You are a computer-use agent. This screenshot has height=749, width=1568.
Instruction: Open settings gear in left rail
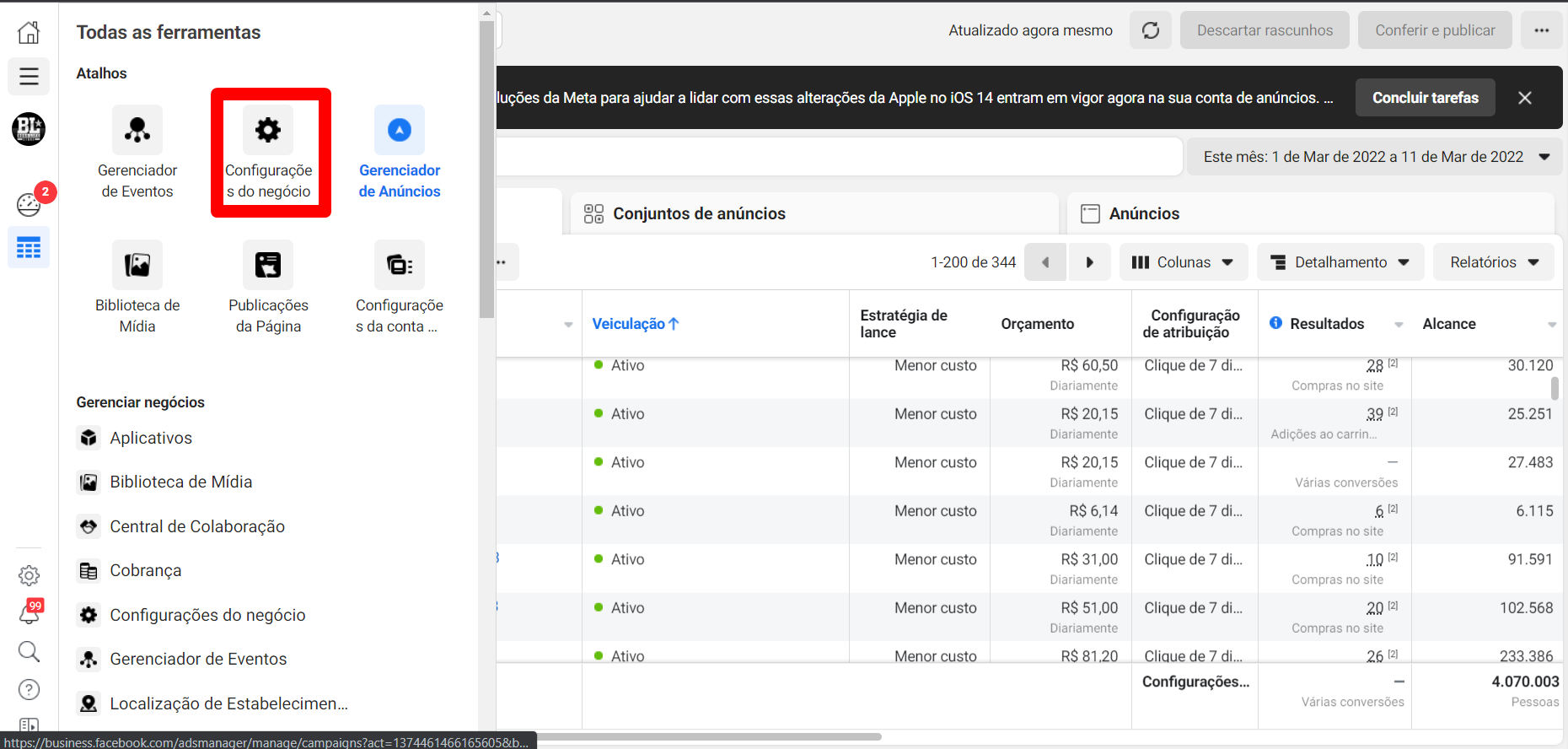point(29,575)
